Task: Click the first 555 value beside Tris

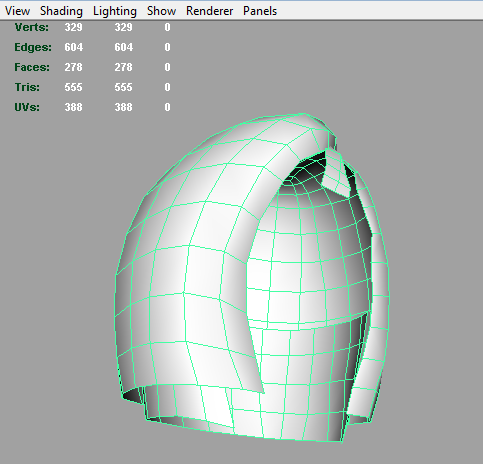Action: point(73,87)
